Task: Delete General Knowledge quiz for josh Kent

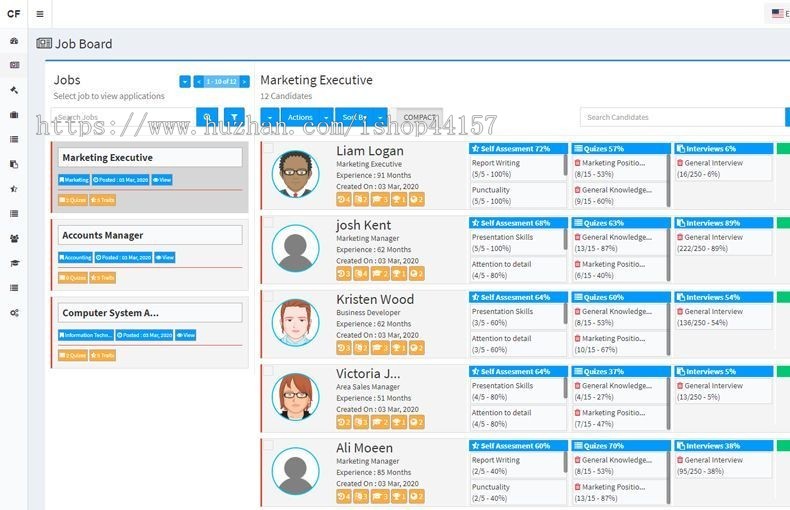Action: point(577,237)
